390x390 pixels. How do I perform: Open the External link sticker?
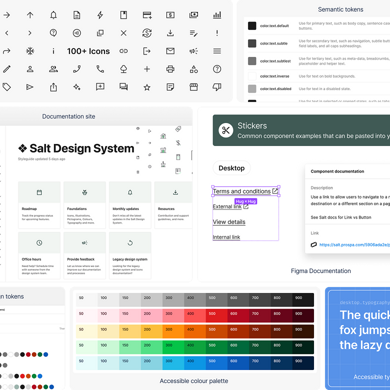(x=231, y=207)
